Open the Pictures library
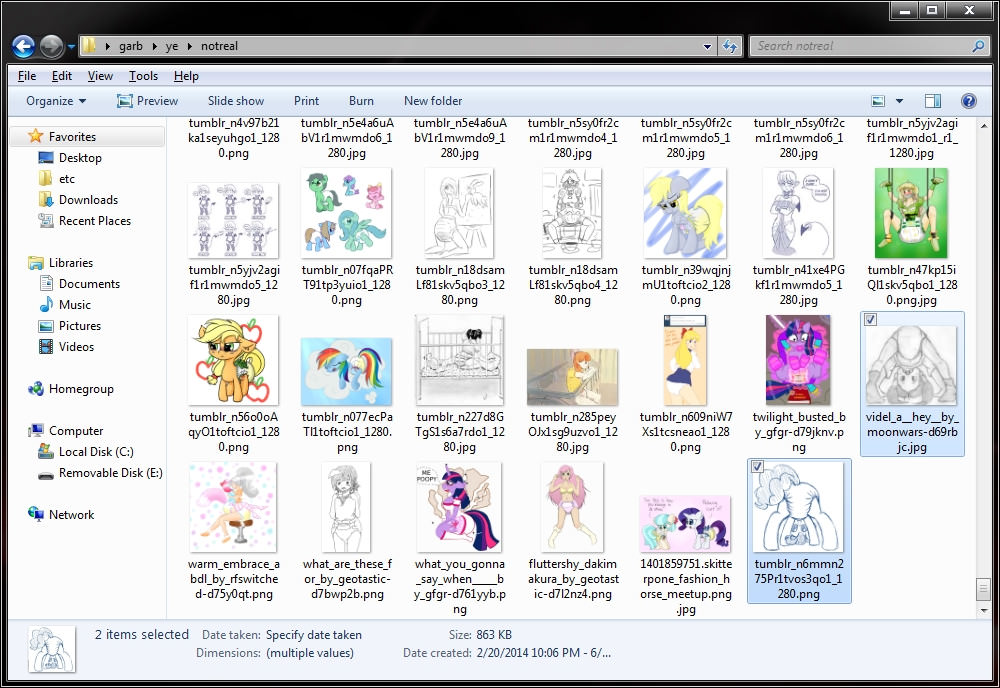 pyautogui.click(x=80, y=326)
